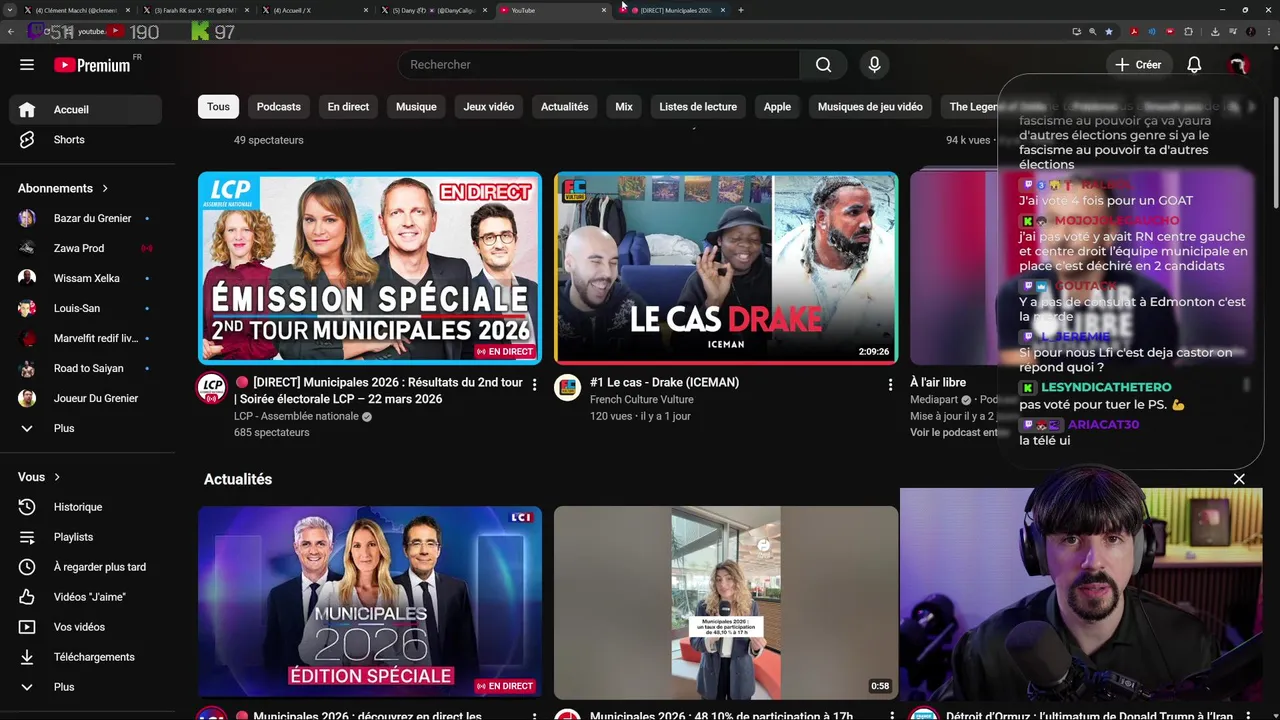The image size is (1280, 720).
Task: Open options menu for LCP Municipales video
Action: [534, 385]
